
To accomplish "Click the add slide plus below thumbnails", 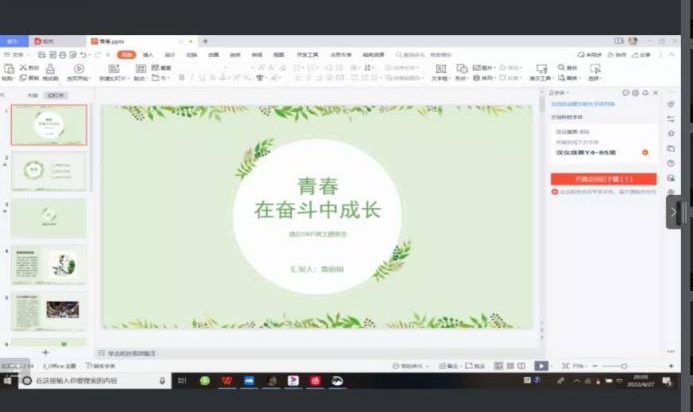I will (45, 352).
